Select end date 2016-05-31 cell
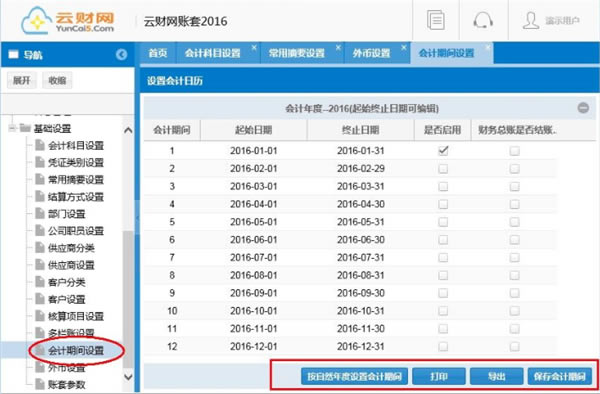The image size is (600, 394). (x=360, y=222)
